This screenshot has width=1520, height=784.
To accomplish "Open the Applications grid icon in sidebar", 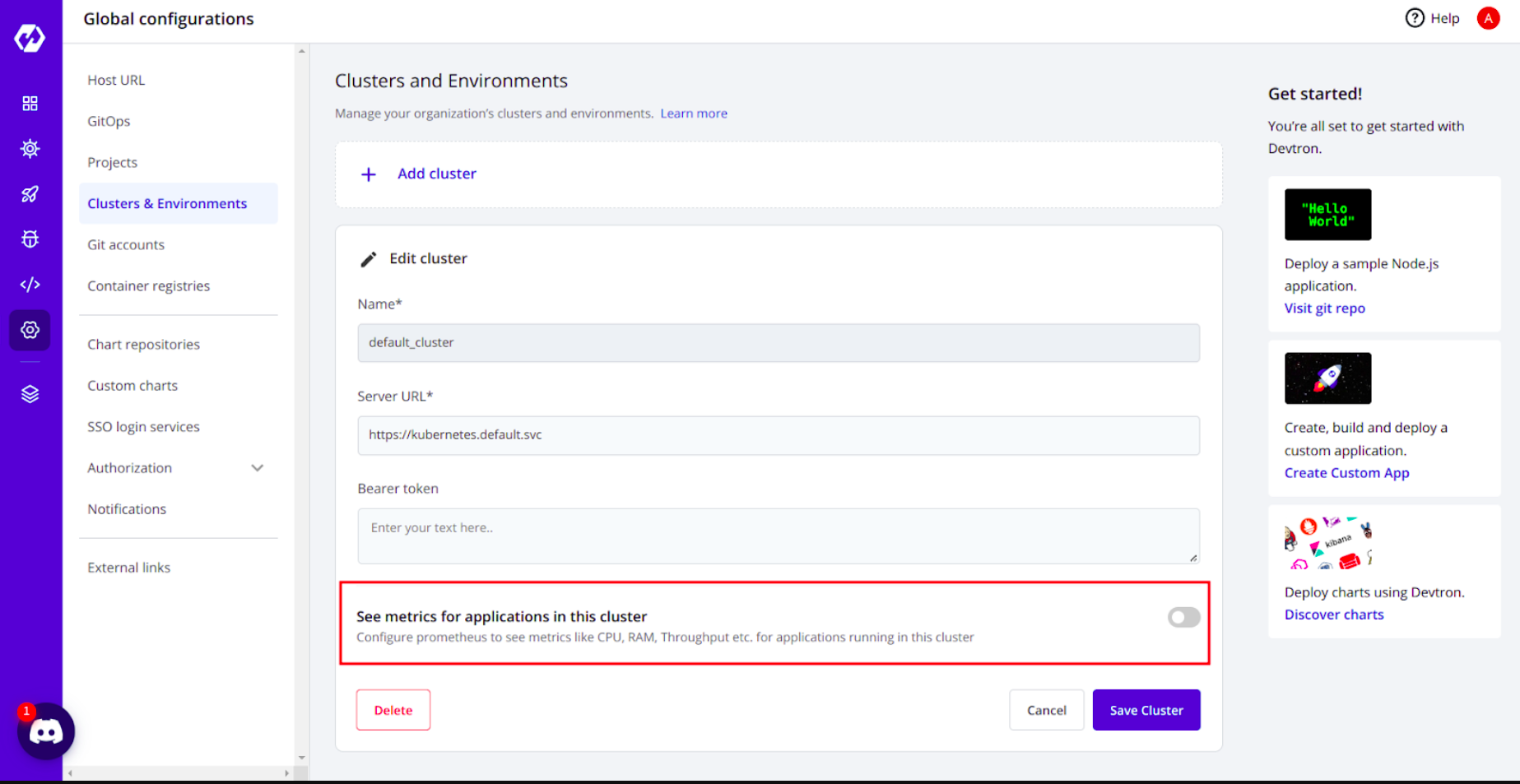I will (x=30, y=104).
